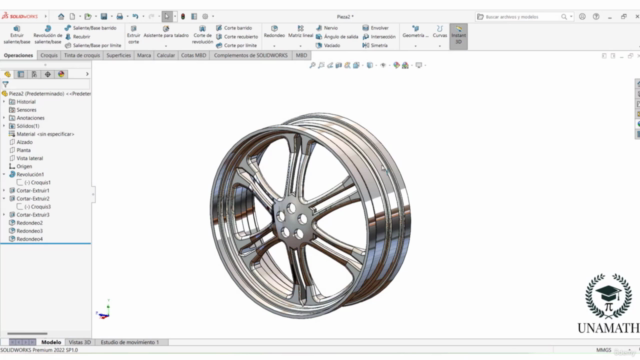The image size is (640, 360).
Task: Open the FeatureManager design tree tab icon
Action: click(x=7, y=74)
